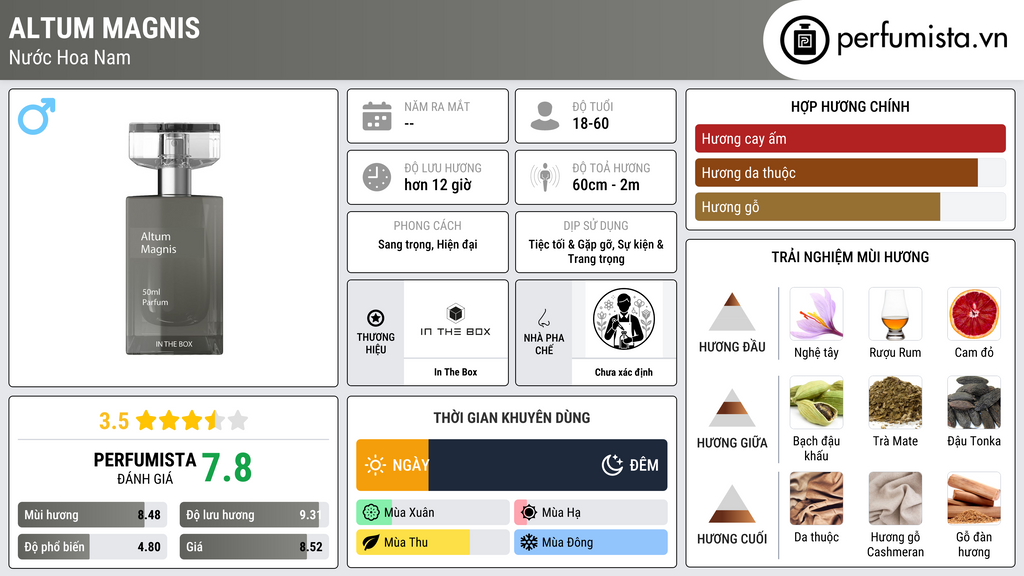The height and width of the screenshot is (576, 1024).
Task: Click the In The Box brand logo
Action: tap(455, 320)
